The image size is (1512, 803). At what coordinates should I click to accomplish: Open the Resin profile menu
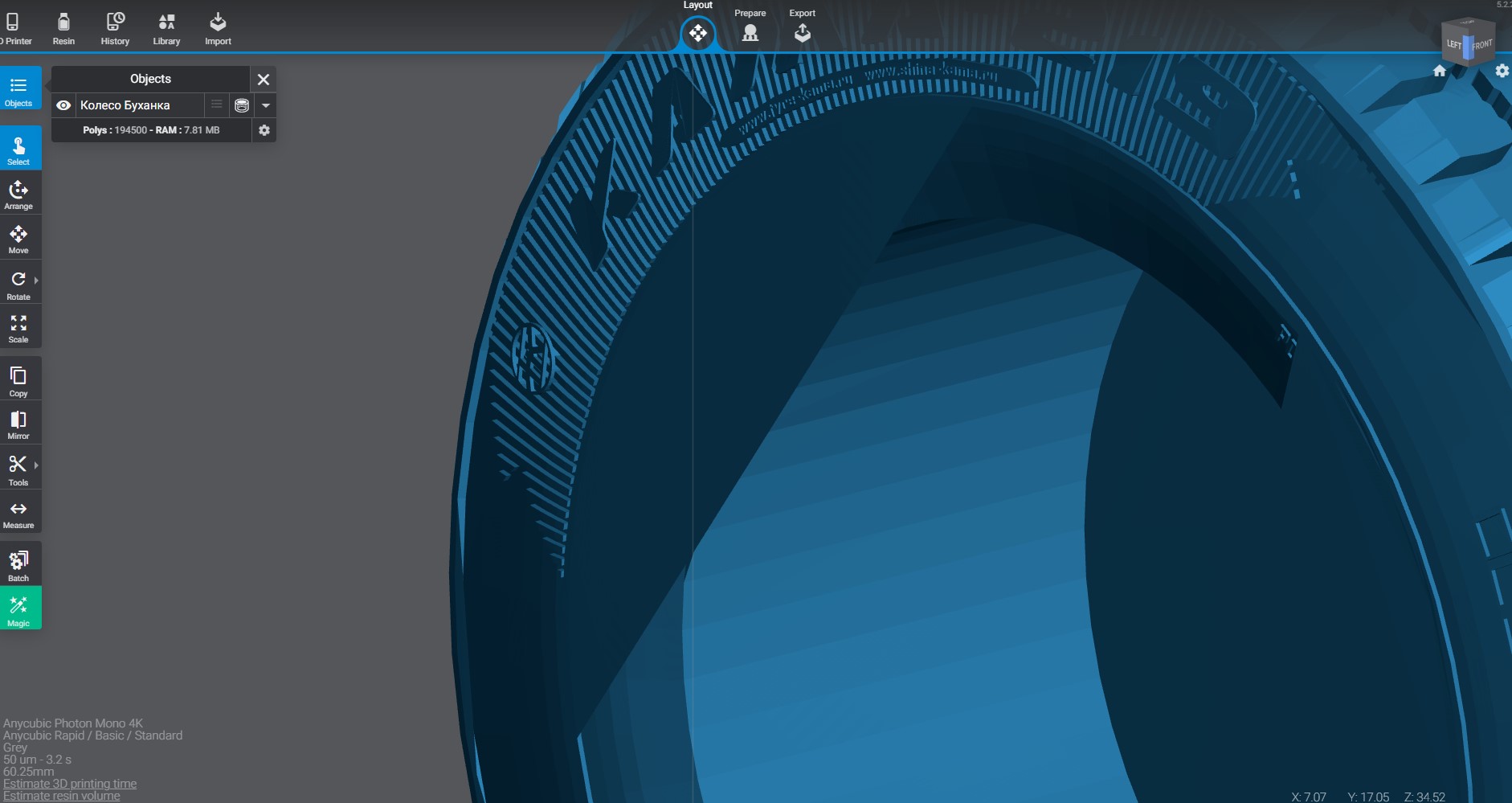pos(63,29)
